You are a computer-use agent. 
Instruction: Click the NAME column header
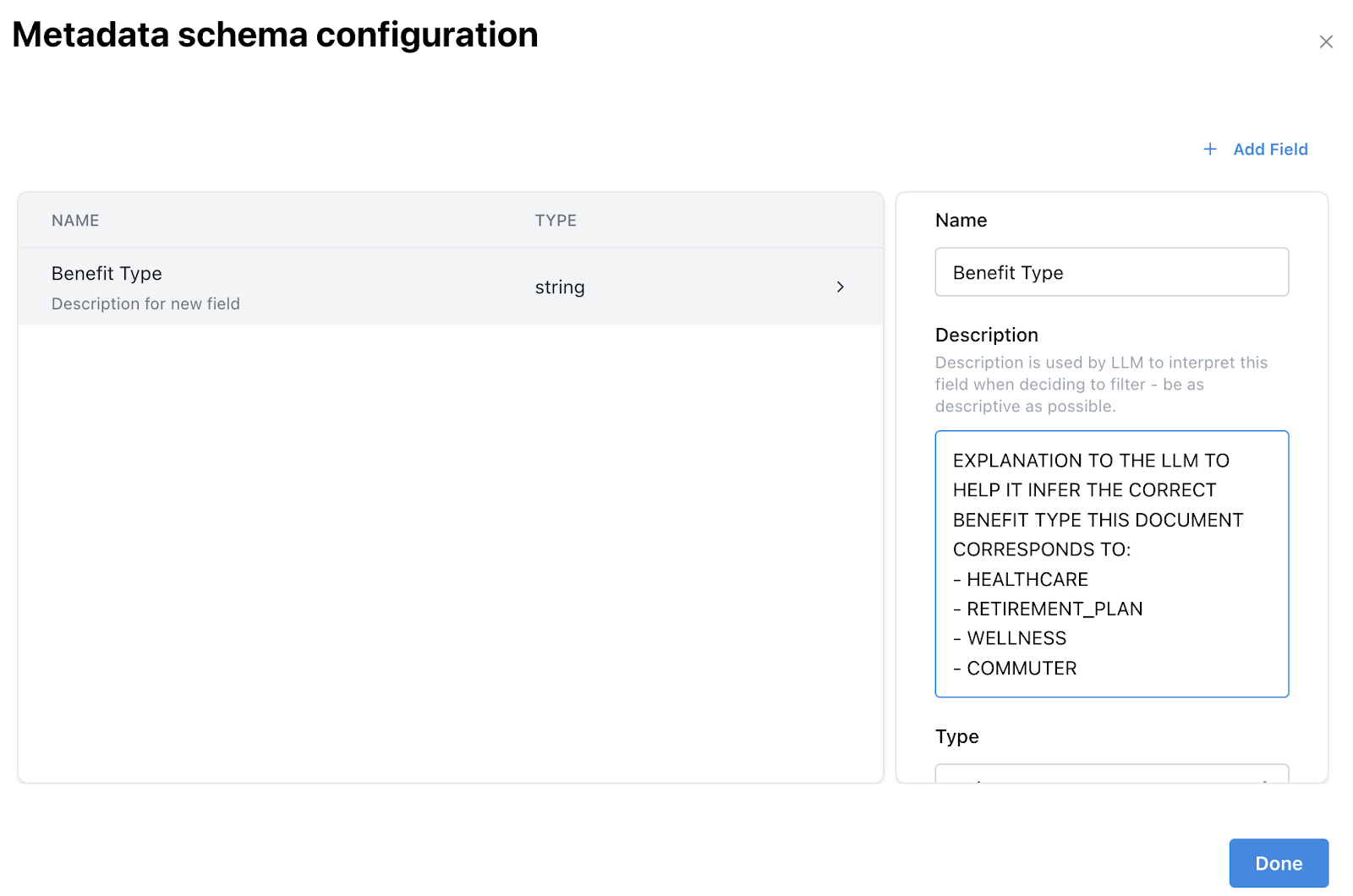pyautogui.click(x=75, y=221)
